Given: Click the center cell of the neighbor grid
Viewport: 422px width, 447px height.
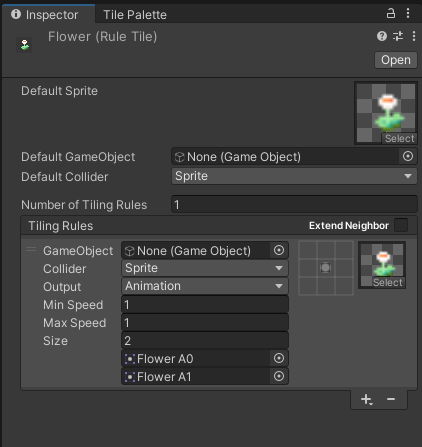Looking at the screenshot, I should coord(326,268).
